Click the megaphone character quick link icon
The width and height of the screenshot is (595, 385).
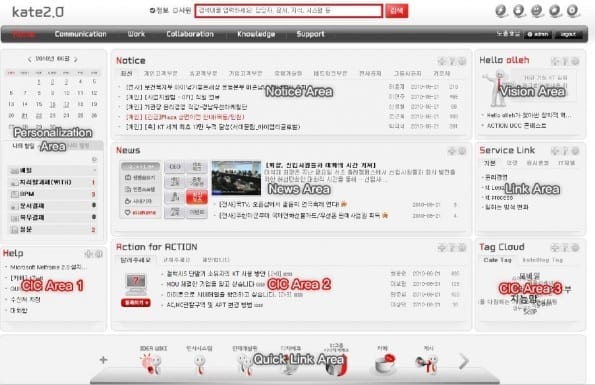coord(428,363)
